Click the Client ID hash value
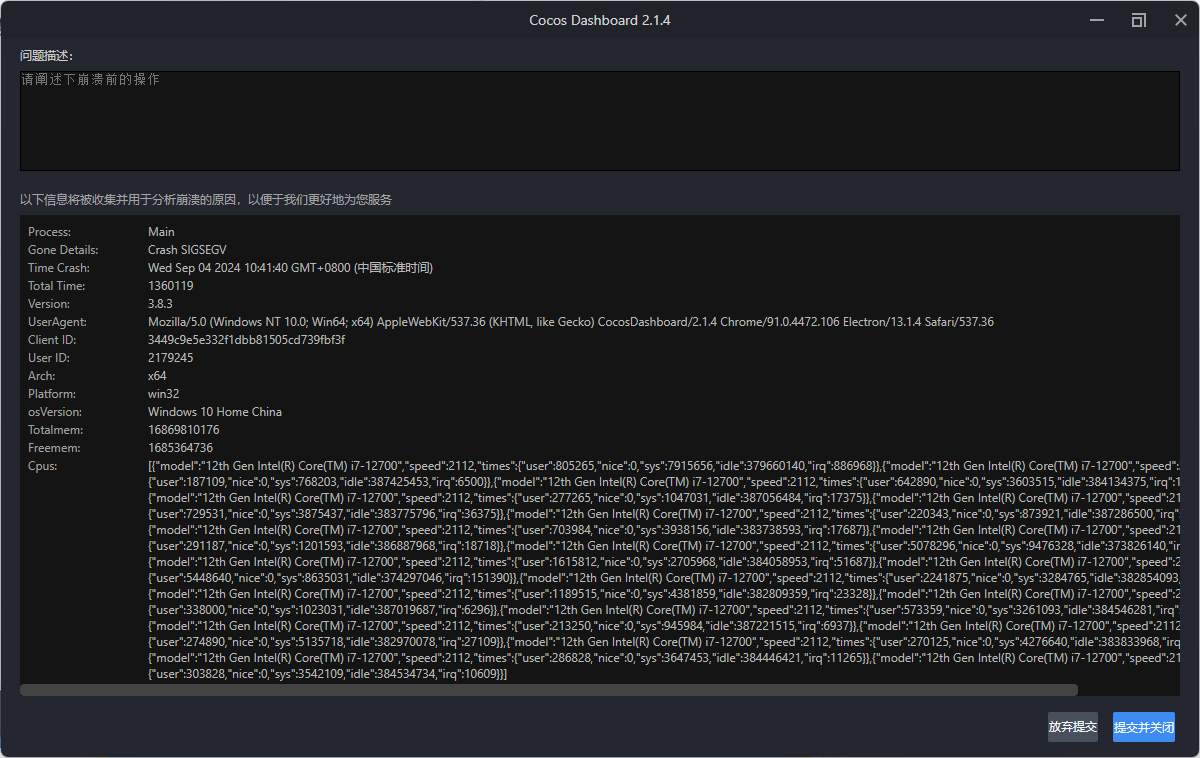1200x758 pixels. point(246,340)
